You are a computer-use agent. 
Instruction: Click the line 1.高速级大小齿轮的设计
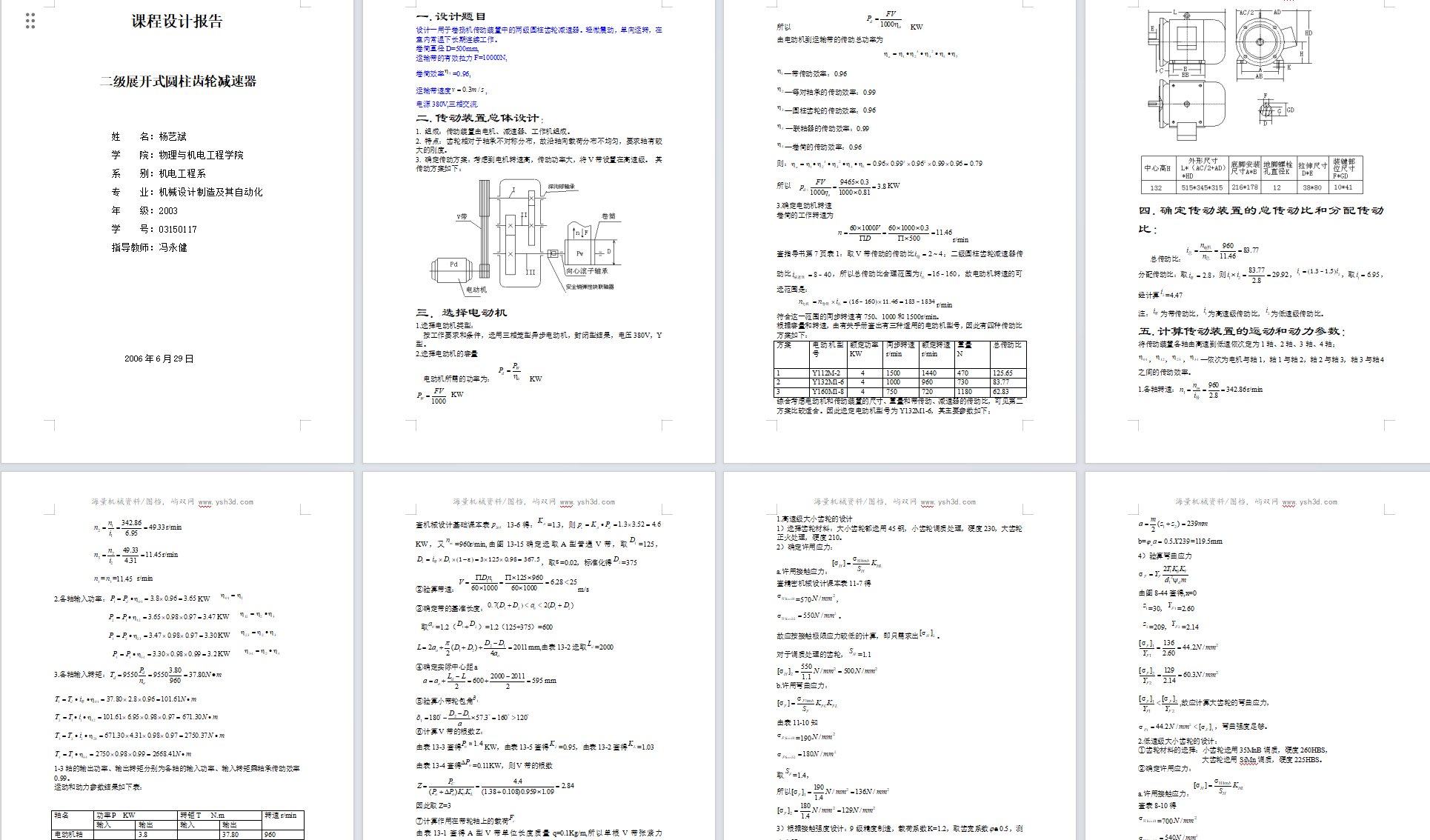pos(814,519)
